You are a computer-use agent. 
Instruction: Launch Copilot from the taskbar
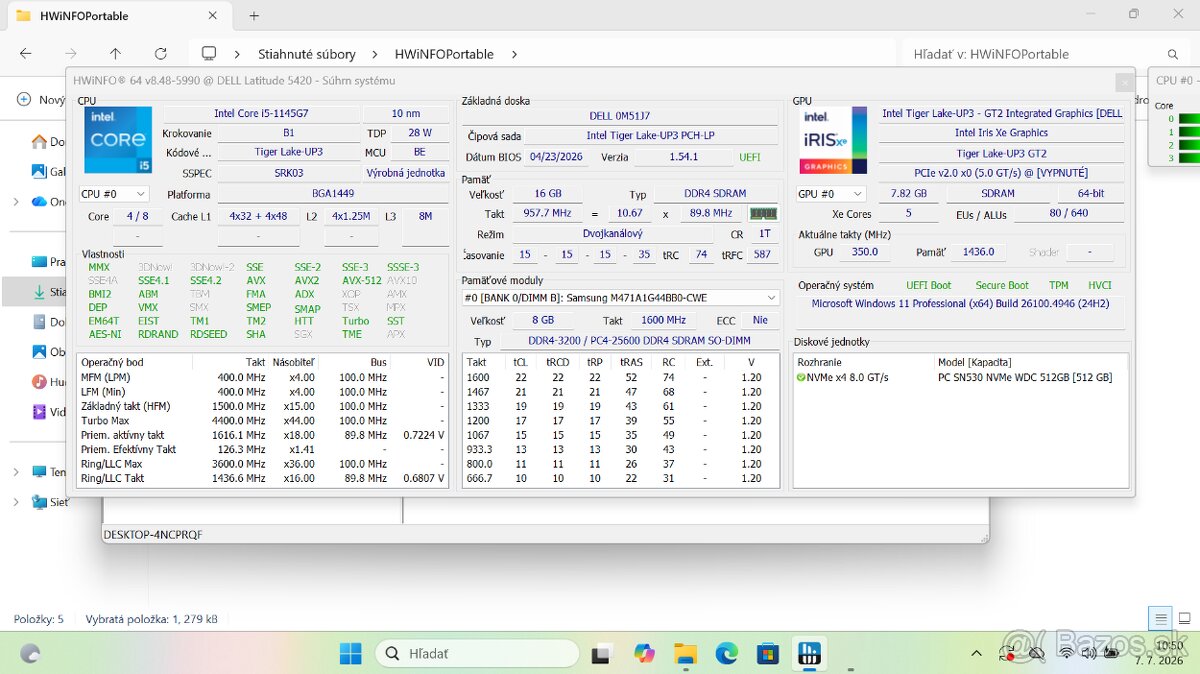[x=644, y=653]
